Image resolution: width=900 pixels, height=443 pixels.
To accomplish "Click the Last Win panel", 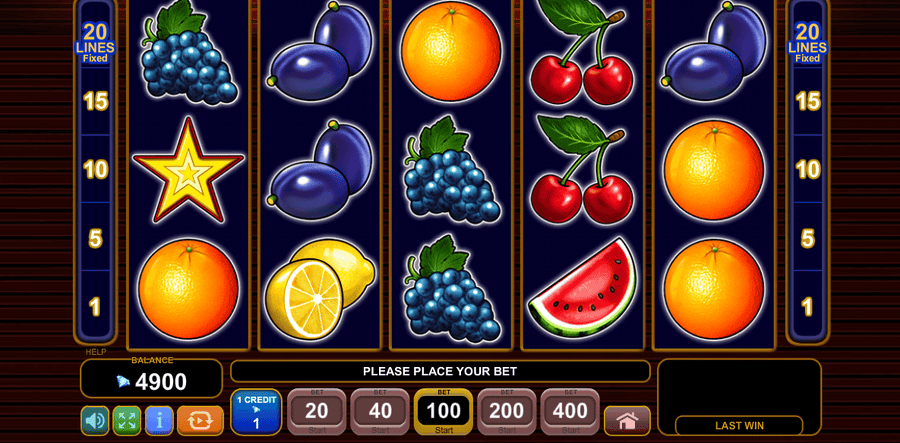I will pyautogui.click(x=739, y=397).
